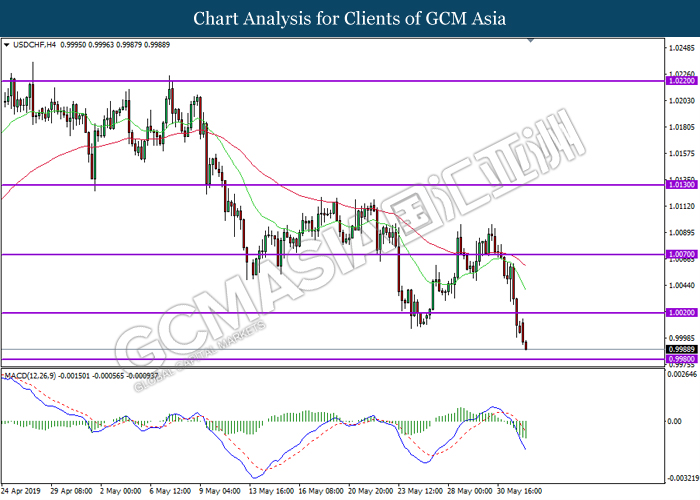700x500 pixels.
Task: Click the 1.02200 purple price label
Action: pyautogui.click(x=681, y=81)
